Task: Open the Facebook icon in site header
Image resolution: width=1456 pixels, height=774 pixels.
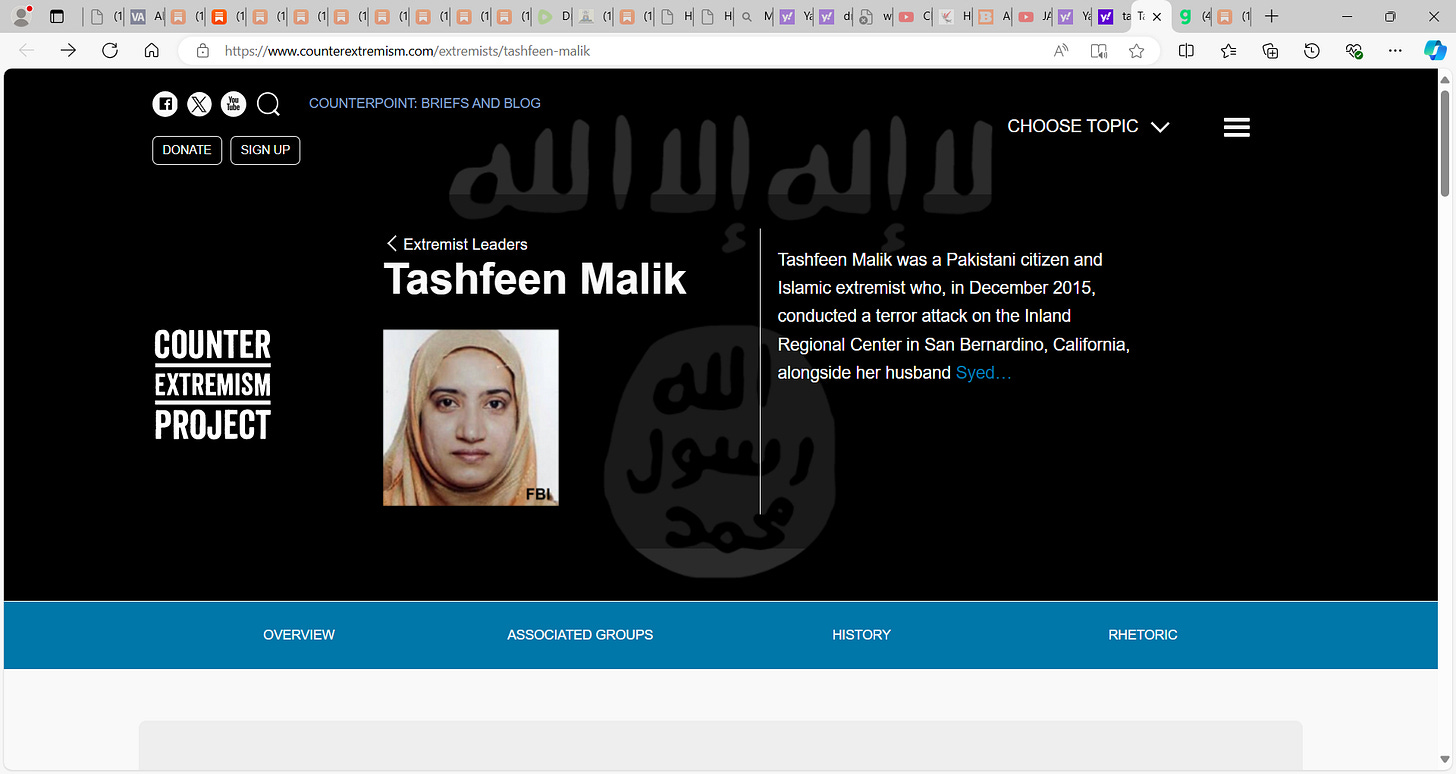Action: pyautogui.click(x=165, y=104)
